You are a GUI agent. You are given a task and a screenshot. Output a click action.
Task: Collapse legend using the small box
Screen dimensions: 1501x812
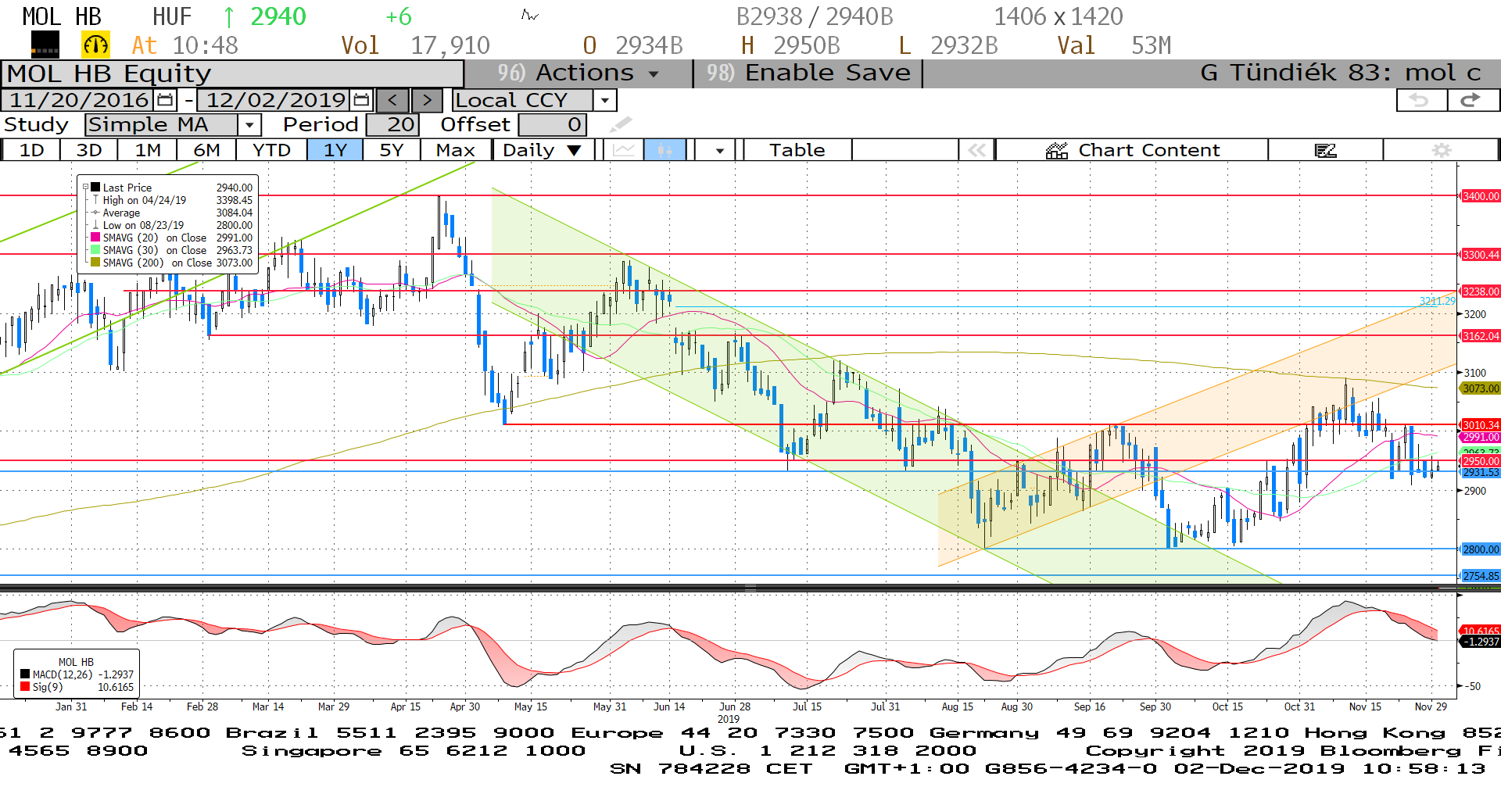point(85,187)
